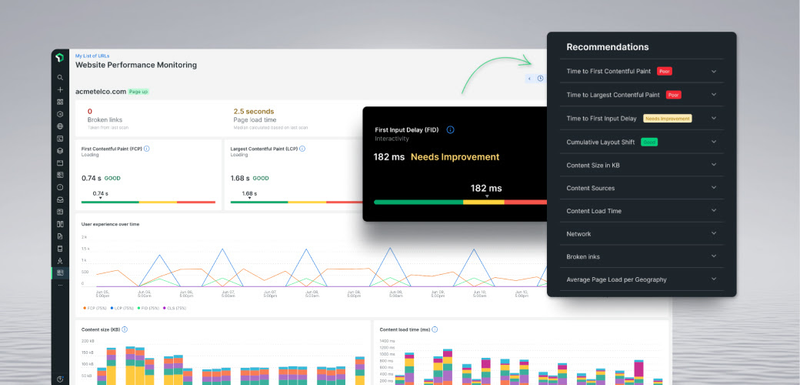Expand the Time to First Contentful Paint recommendation
This screenshot has height=385, width=800.
click(x=642, y=71)
